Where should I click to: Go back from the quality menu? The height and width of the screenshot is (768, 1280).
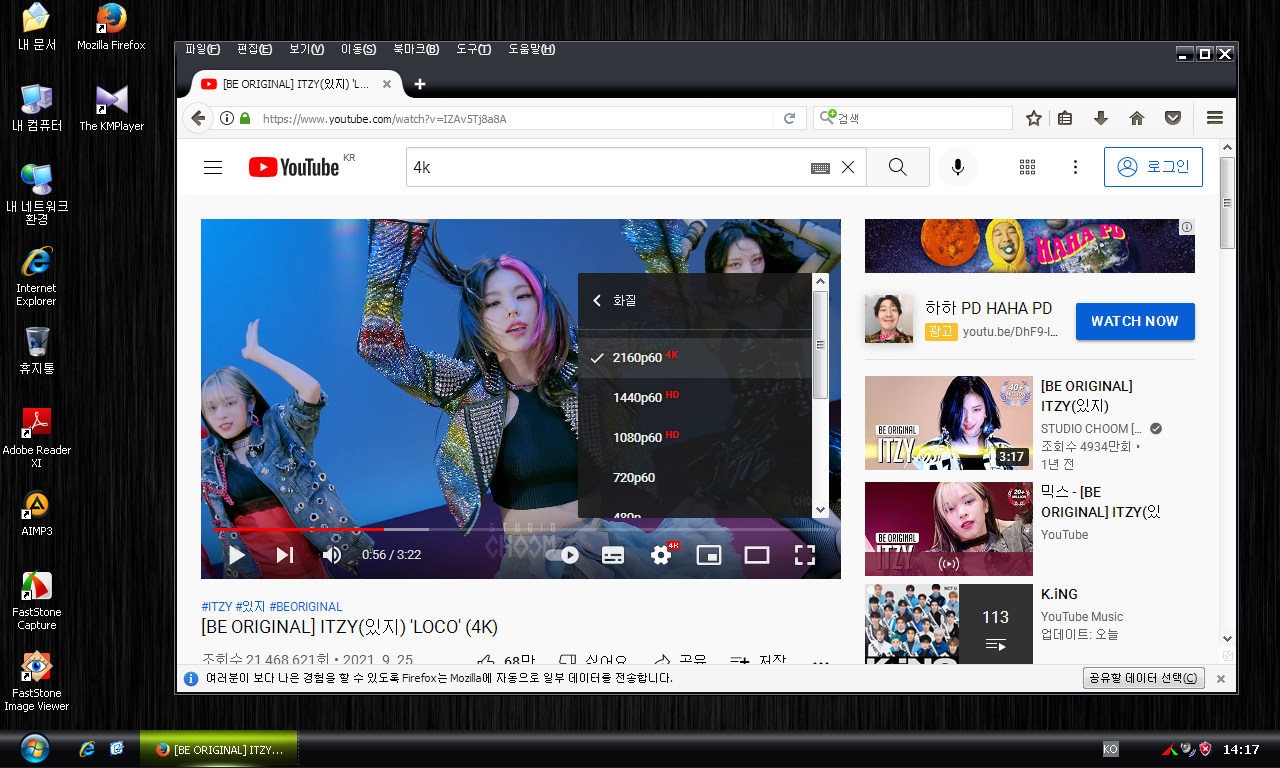(x=598, y=300)
